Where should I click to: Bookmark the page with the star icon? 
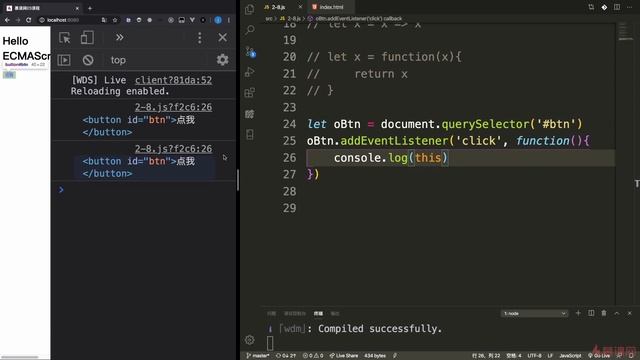pos(115,20)
